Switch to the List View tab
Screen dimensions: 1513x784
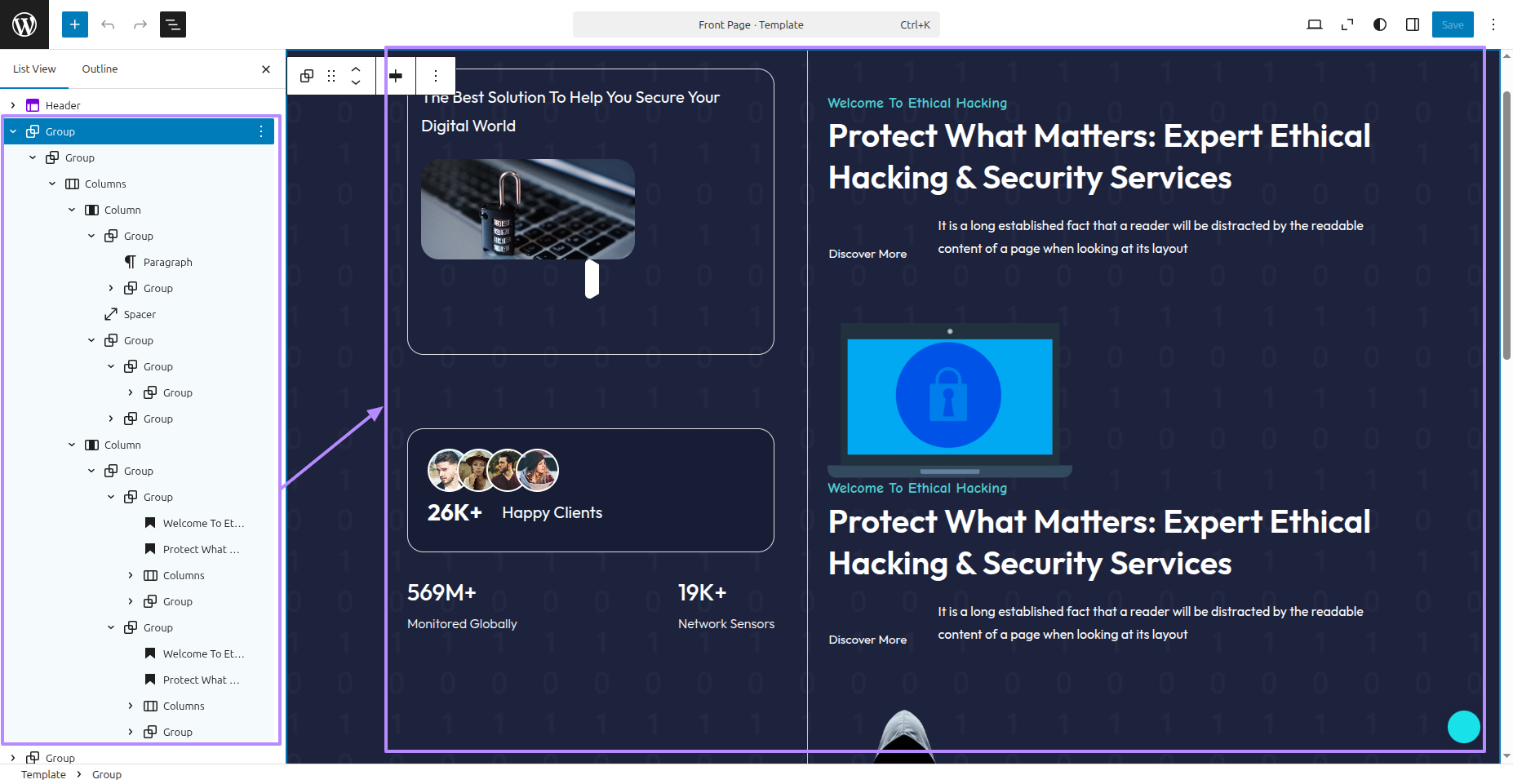(34, 69)
